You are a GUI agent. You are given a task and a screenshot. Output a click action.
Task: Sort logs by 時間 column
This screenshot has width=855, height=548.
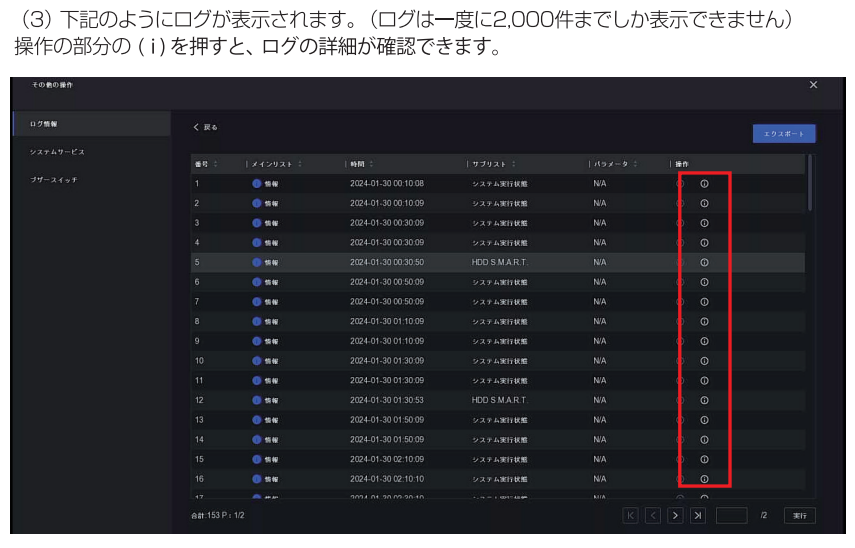tap(362, 164)
